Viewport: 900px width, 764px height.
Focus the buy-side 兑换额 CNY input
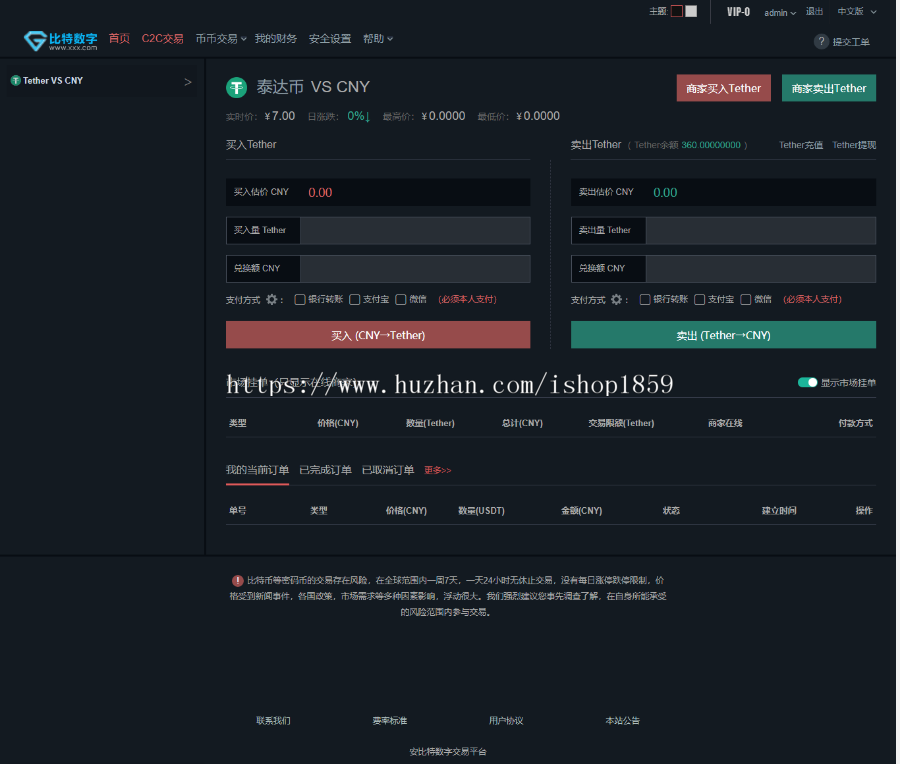tap(415, 269)
